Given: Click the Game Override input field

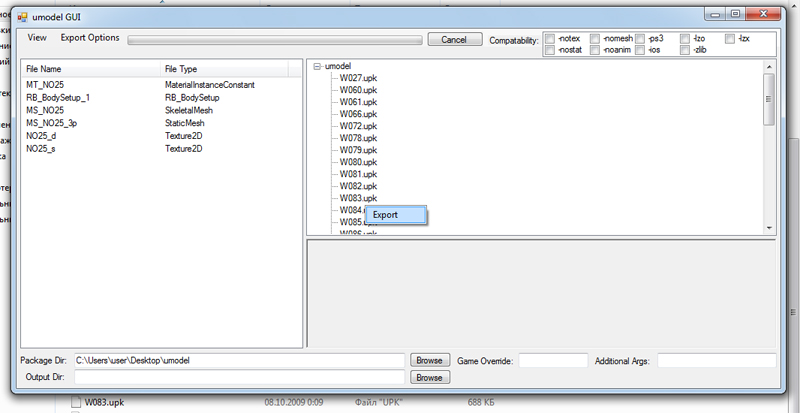Looking at the screenshot, I should [x=554, y=360].
